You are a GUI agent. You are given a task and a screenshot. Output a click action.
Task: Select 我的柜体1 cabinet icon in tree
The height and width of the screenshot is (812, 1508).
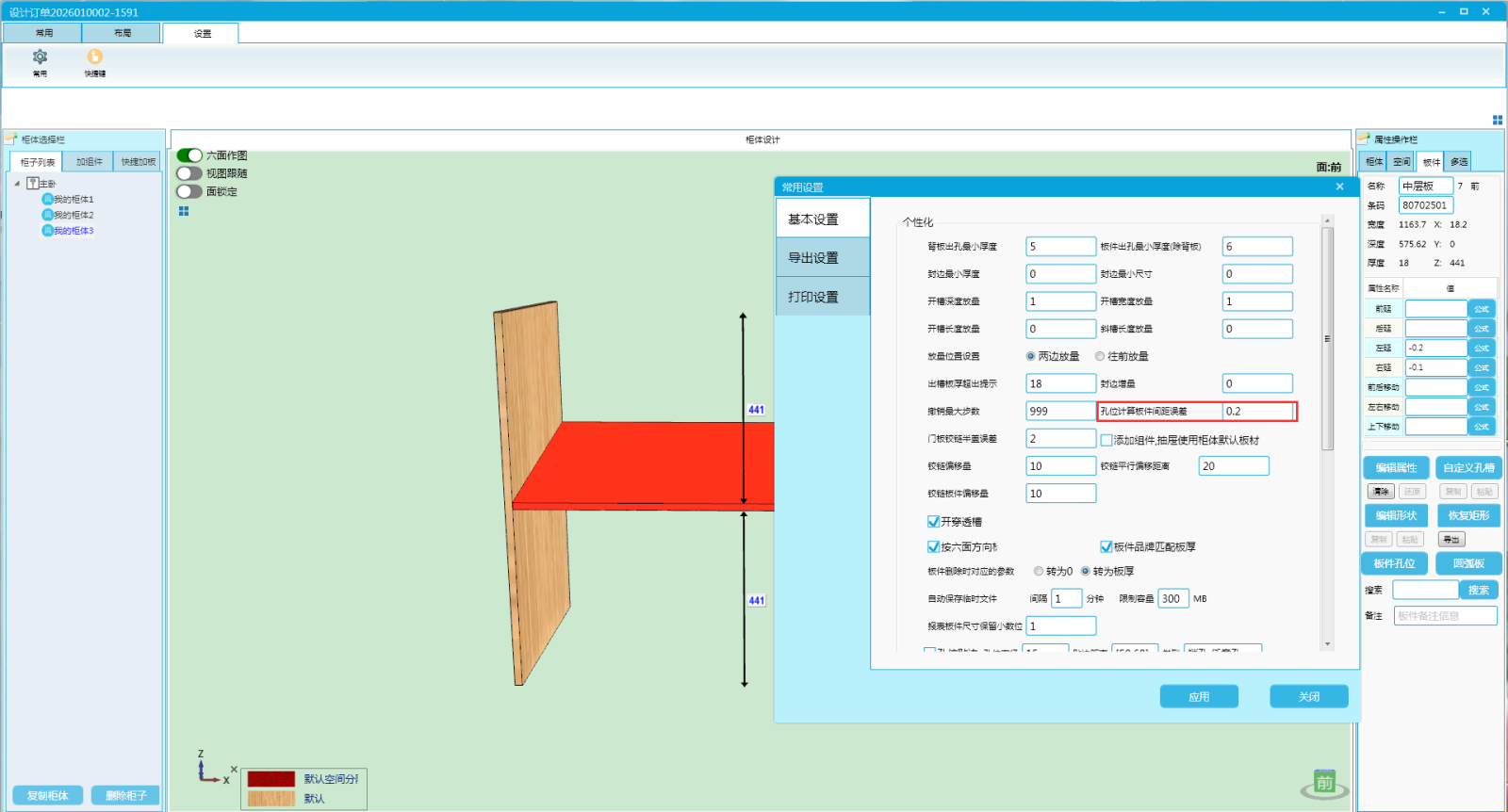[x=47, y=200]
